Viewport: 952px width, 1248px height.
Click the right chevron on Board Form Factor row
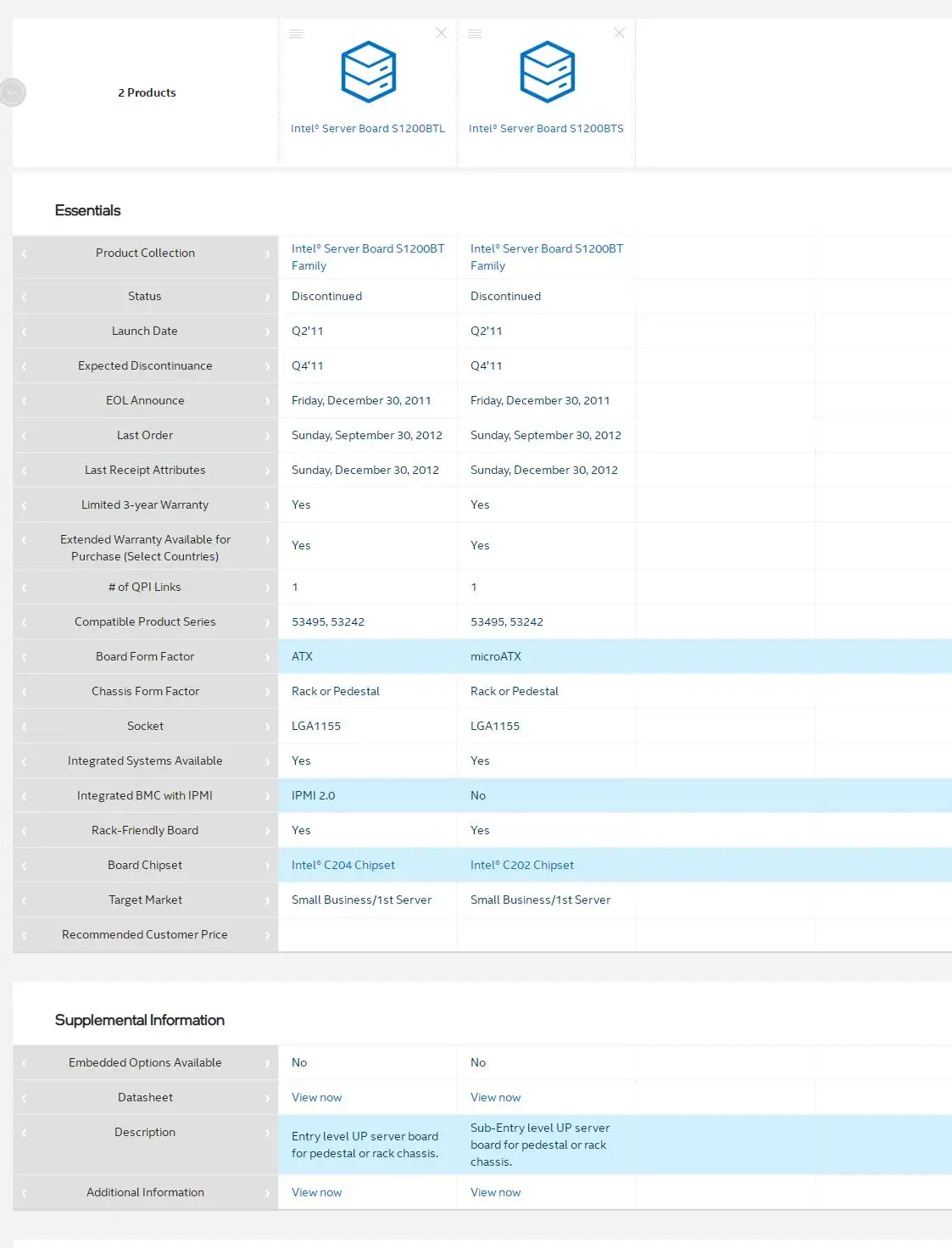pyautogui.click(x=267, y=657)
